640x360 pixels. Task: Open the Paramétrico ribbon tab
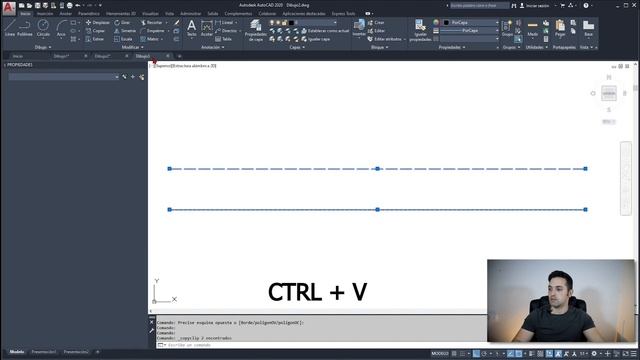pos(89,13)
